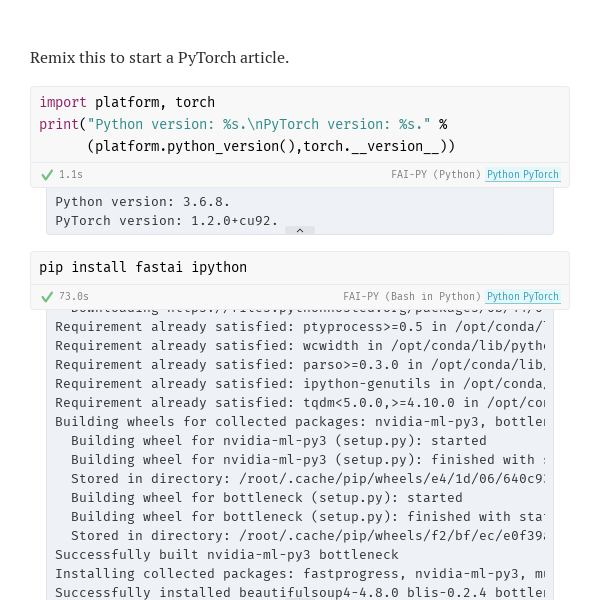
Task: Click output line 'Python version: 3.6.8.'
Action: 142,202
